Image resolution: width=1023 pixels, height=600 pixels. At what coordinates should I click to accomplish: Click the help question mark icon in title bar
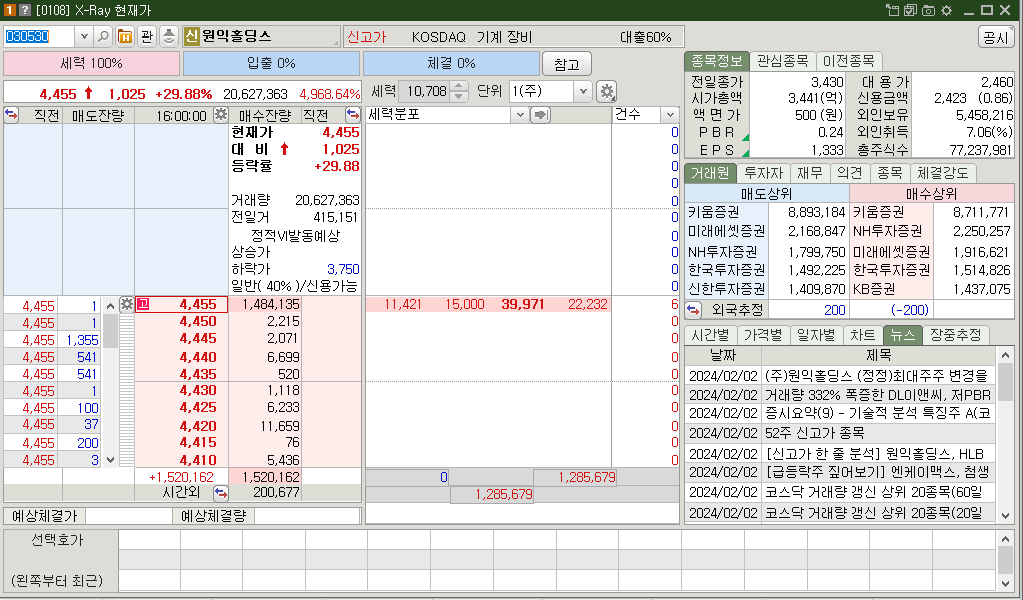(x=24, y=10)
